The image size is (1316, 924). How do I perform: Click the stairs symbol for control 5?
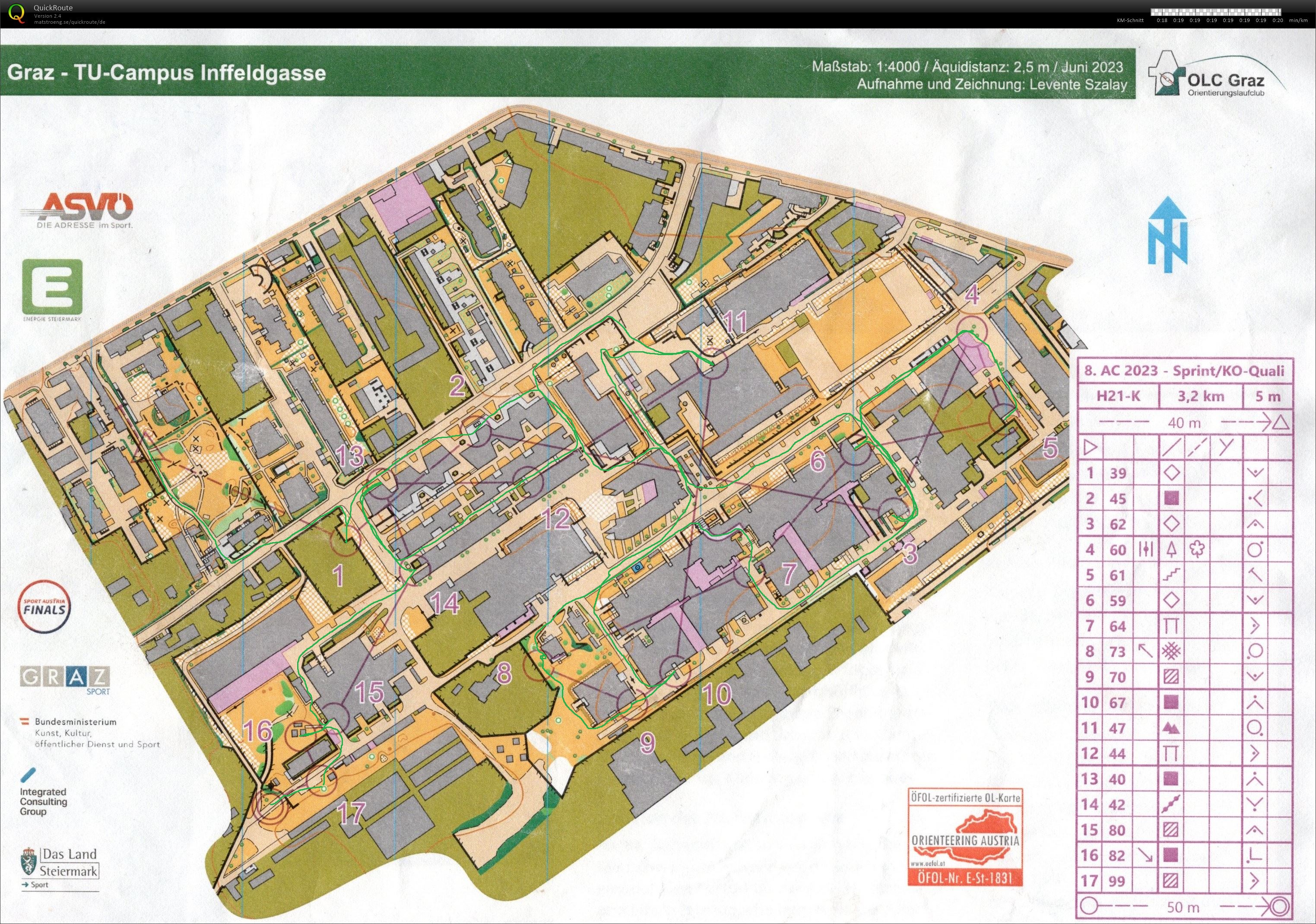pyautogui.click(x=1171, y=575)
